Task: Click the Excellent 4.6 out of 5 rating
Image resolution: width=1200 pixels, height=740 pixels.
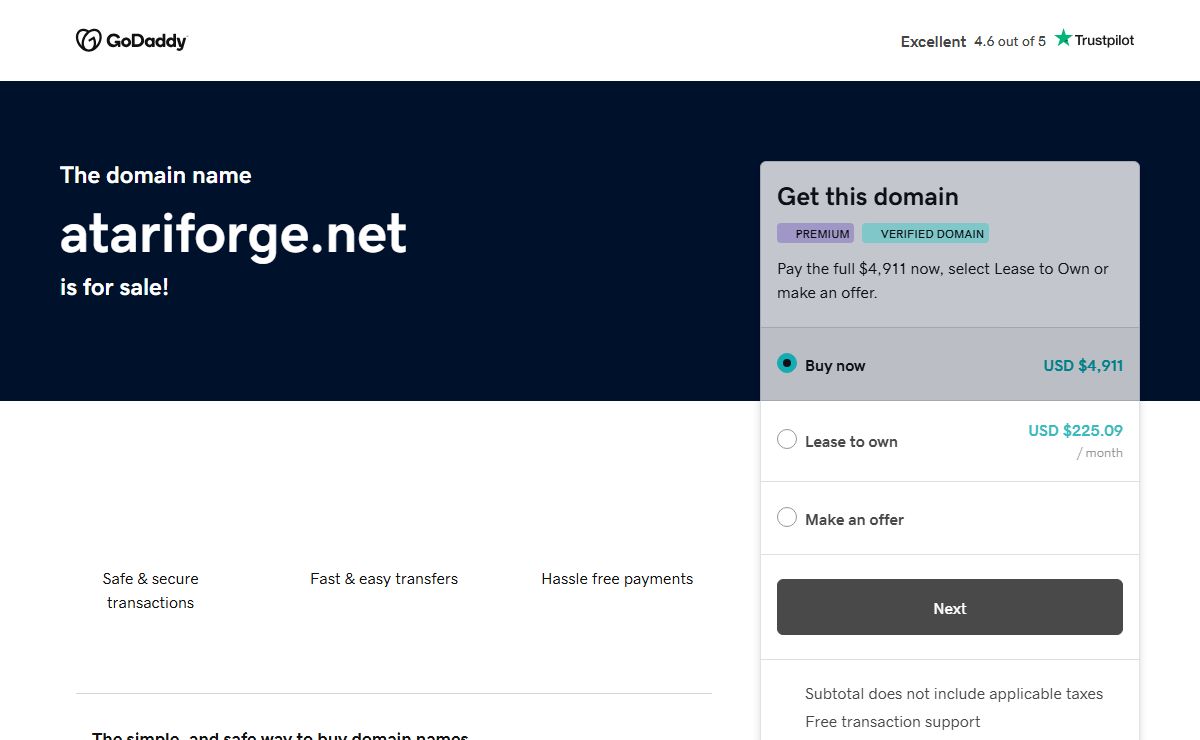Action: (x=973, y=41)
